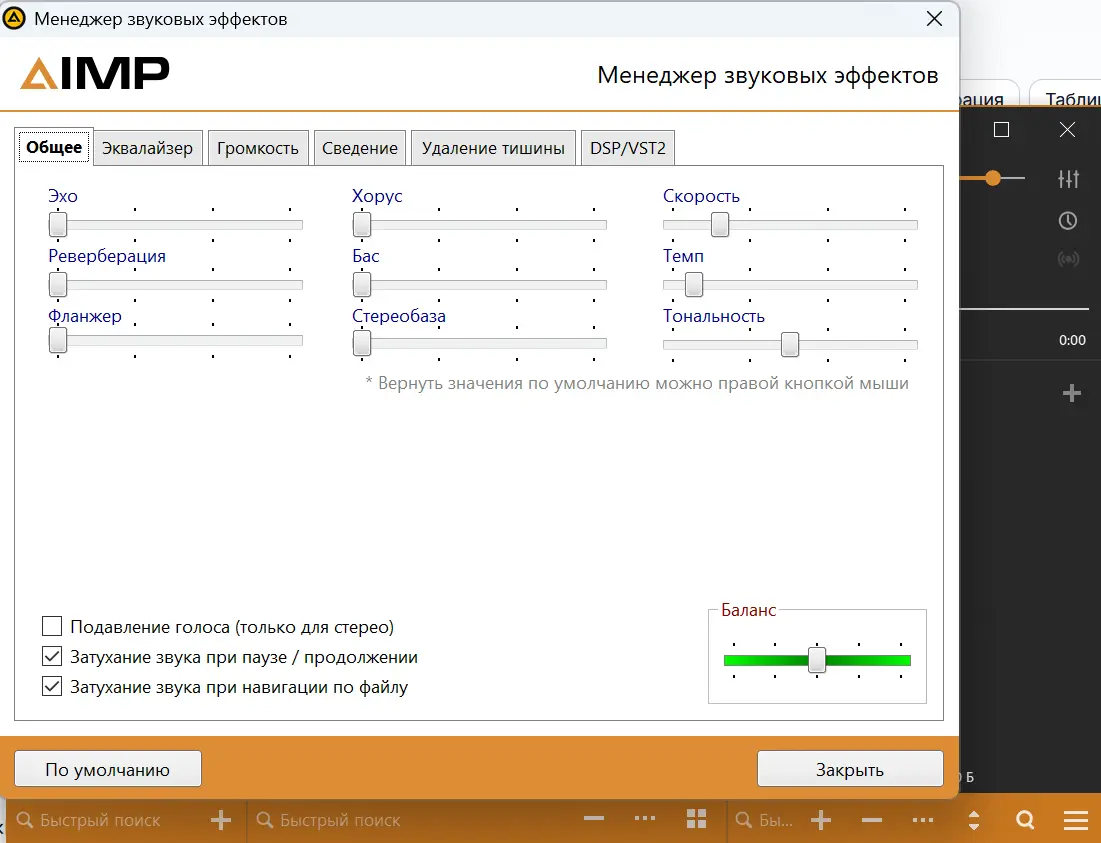The image size is (1101, 843).
Task: Click the Тональность slider handle
Action: click(790, 345)
